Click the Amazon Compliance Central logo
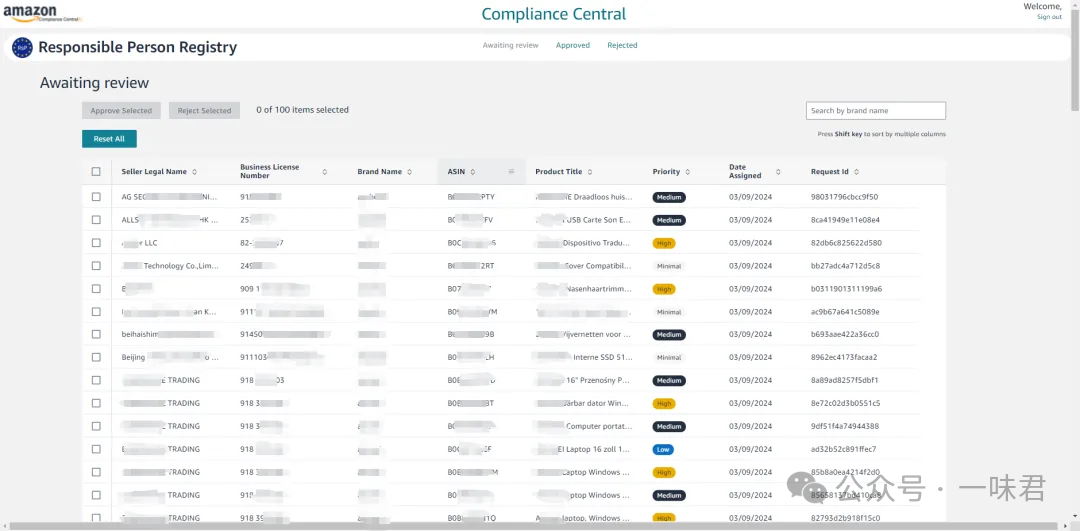 (41, 13)
